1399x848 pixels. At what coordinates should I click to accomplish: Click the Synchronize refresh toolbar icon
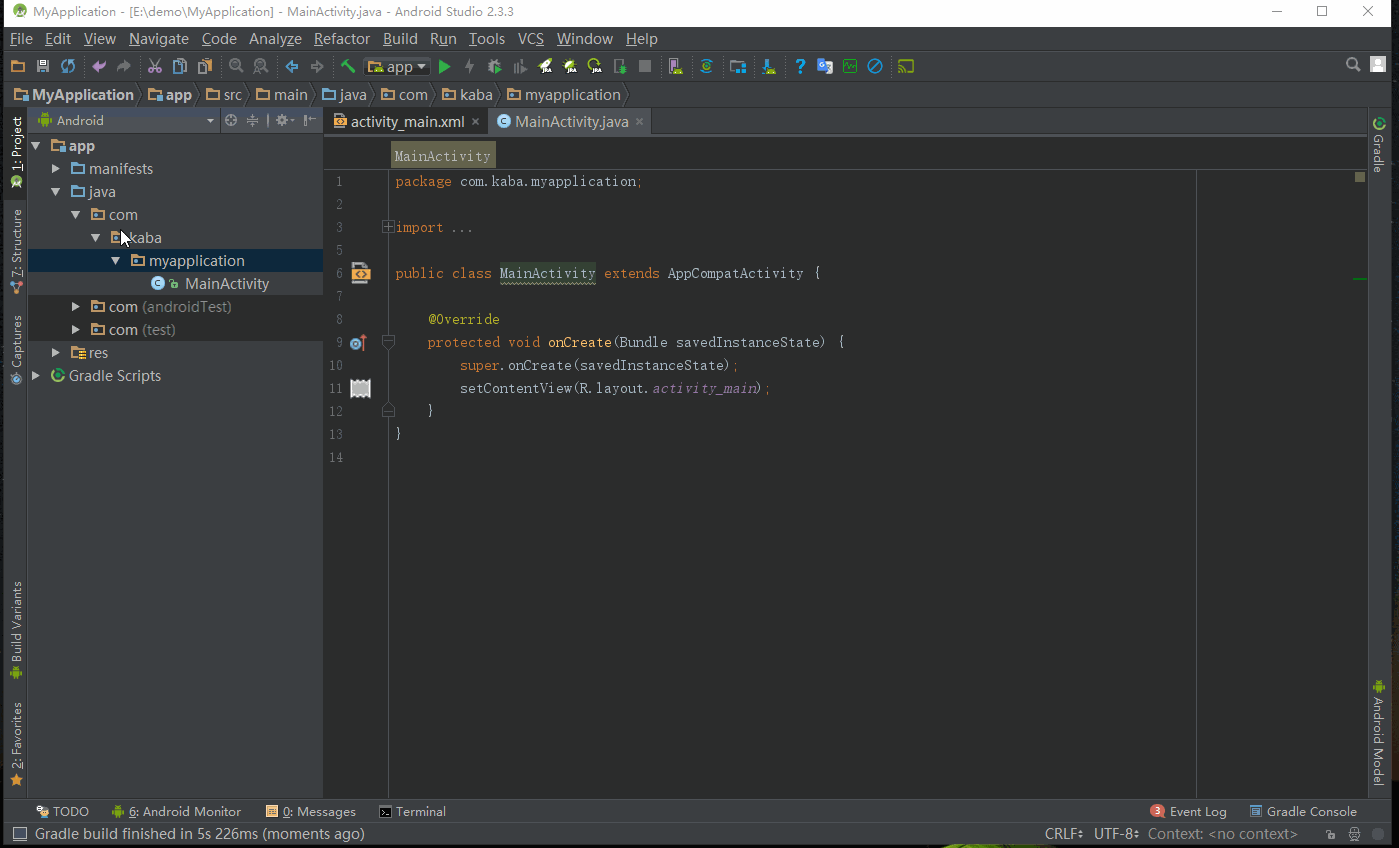[x=68, y=66]
